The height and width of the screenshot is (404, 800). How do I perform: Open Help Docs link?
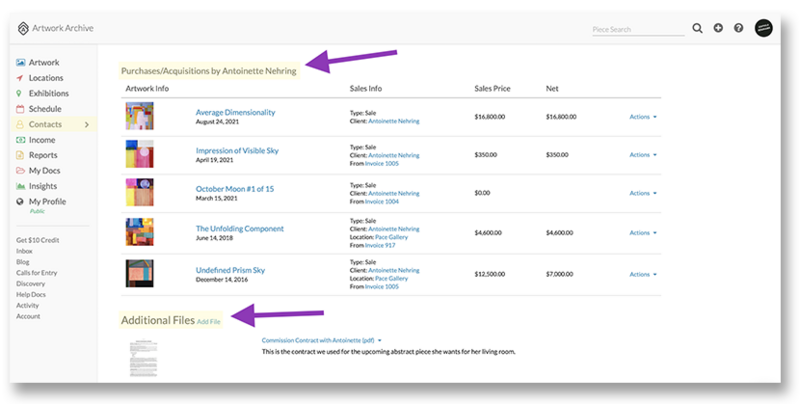click(31, 294)
